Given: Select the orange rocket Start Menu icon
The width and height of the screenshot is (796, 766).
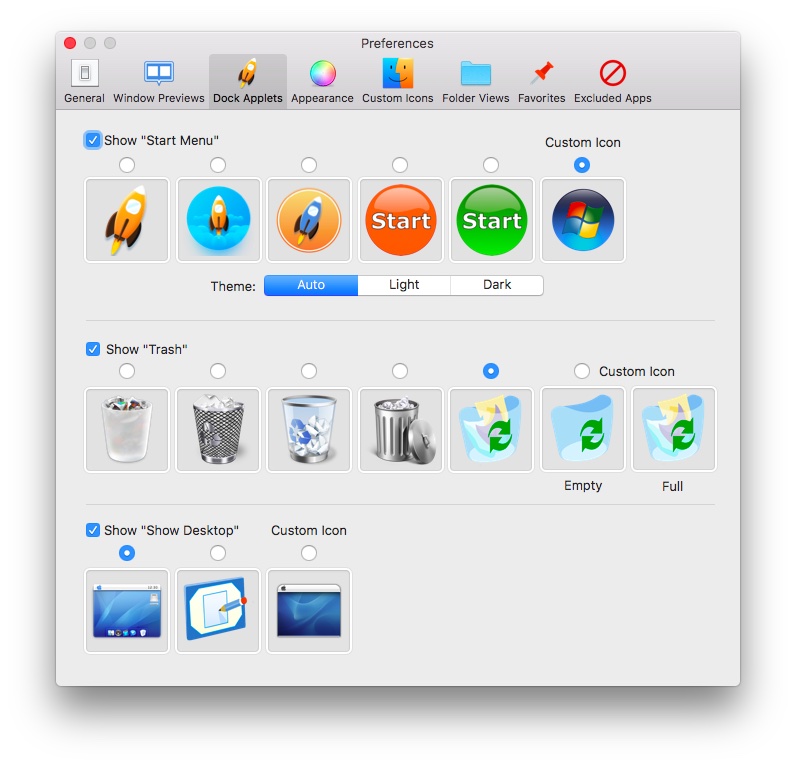Looking at the screenshot, I should click(127, 220).
